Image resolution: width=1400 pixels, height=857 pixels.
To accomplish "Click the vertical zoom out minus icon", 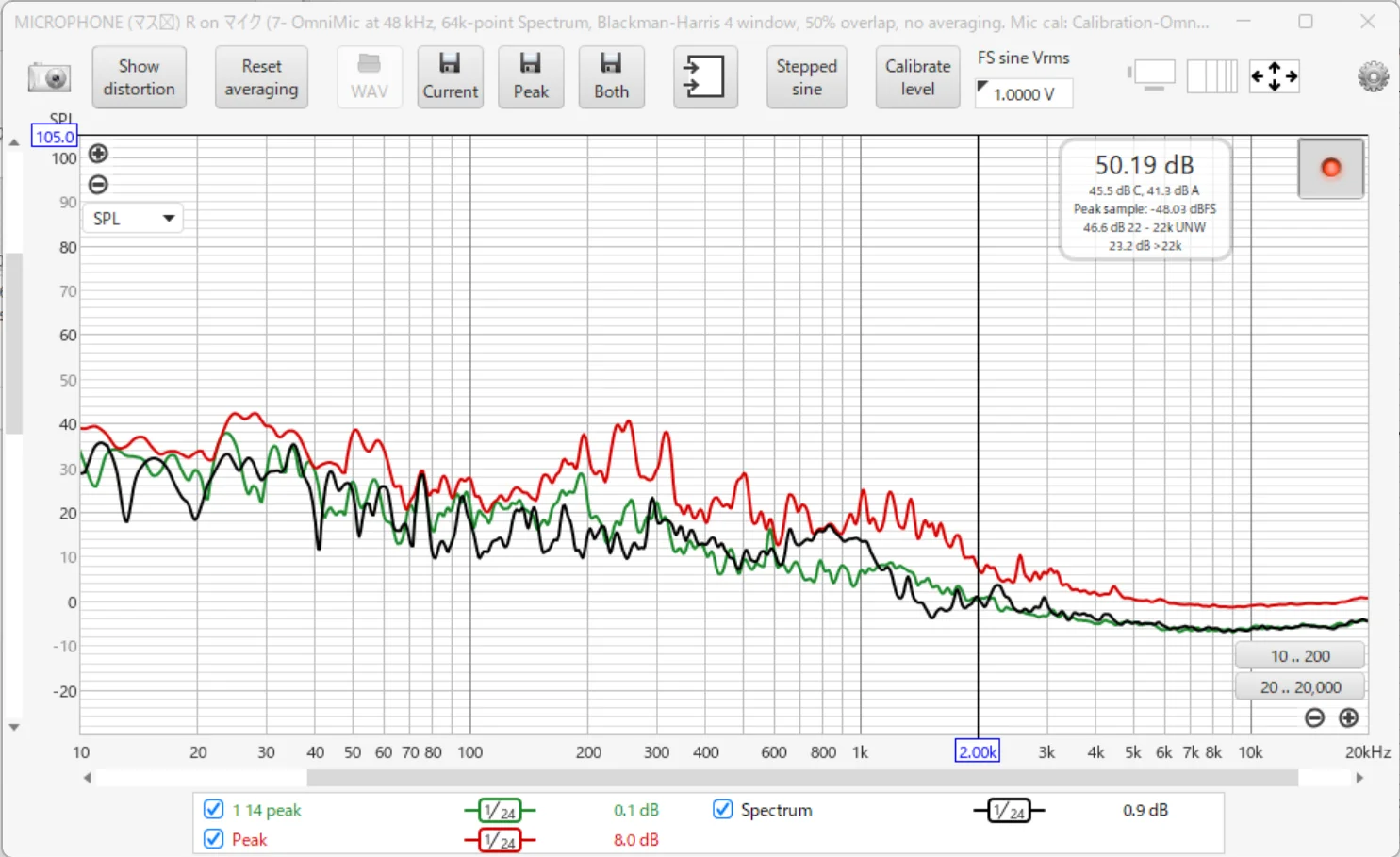I will pos(98,185).
